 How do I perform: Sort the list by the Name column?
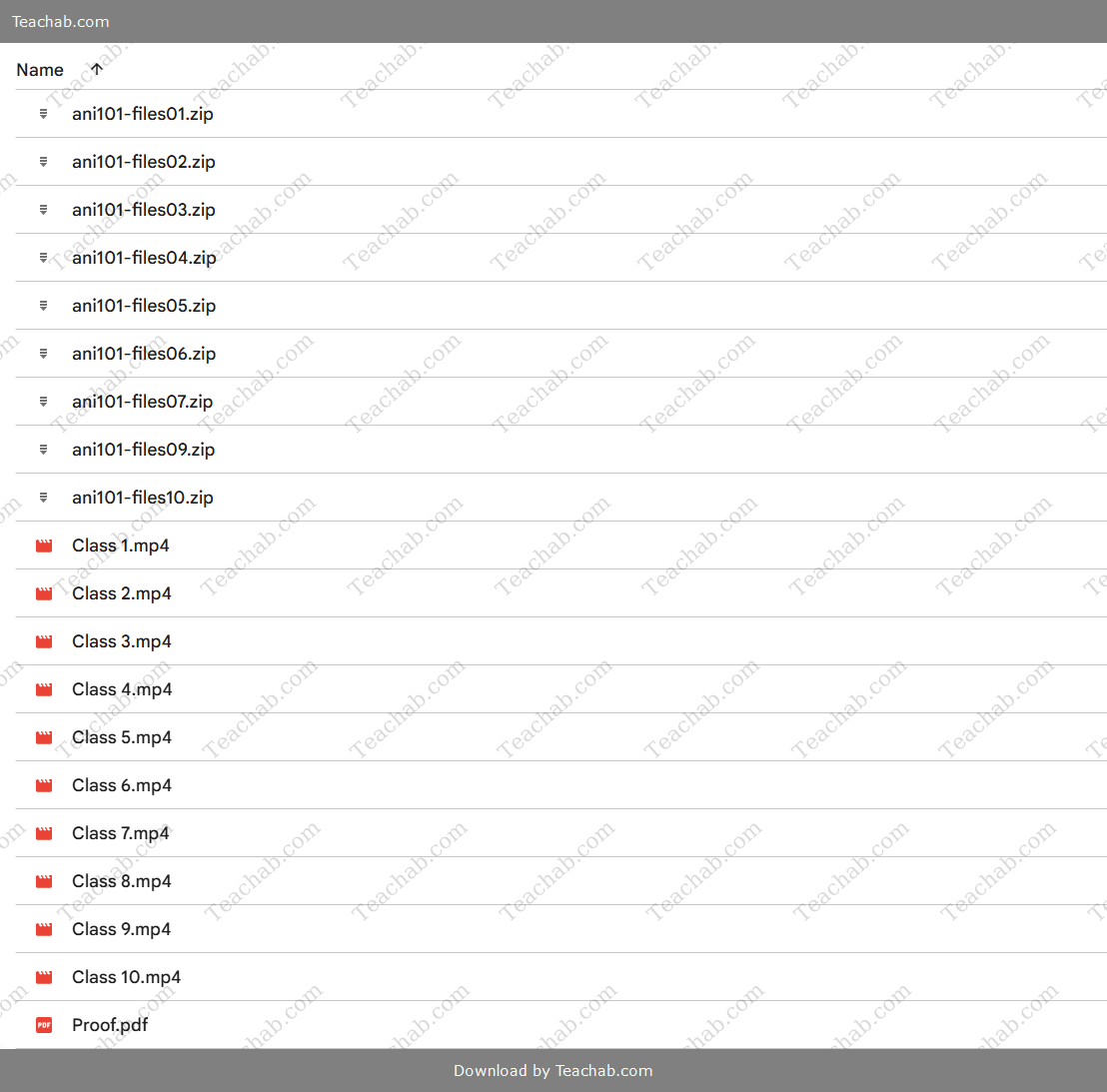pyautogui.click(x=40, y=70)
